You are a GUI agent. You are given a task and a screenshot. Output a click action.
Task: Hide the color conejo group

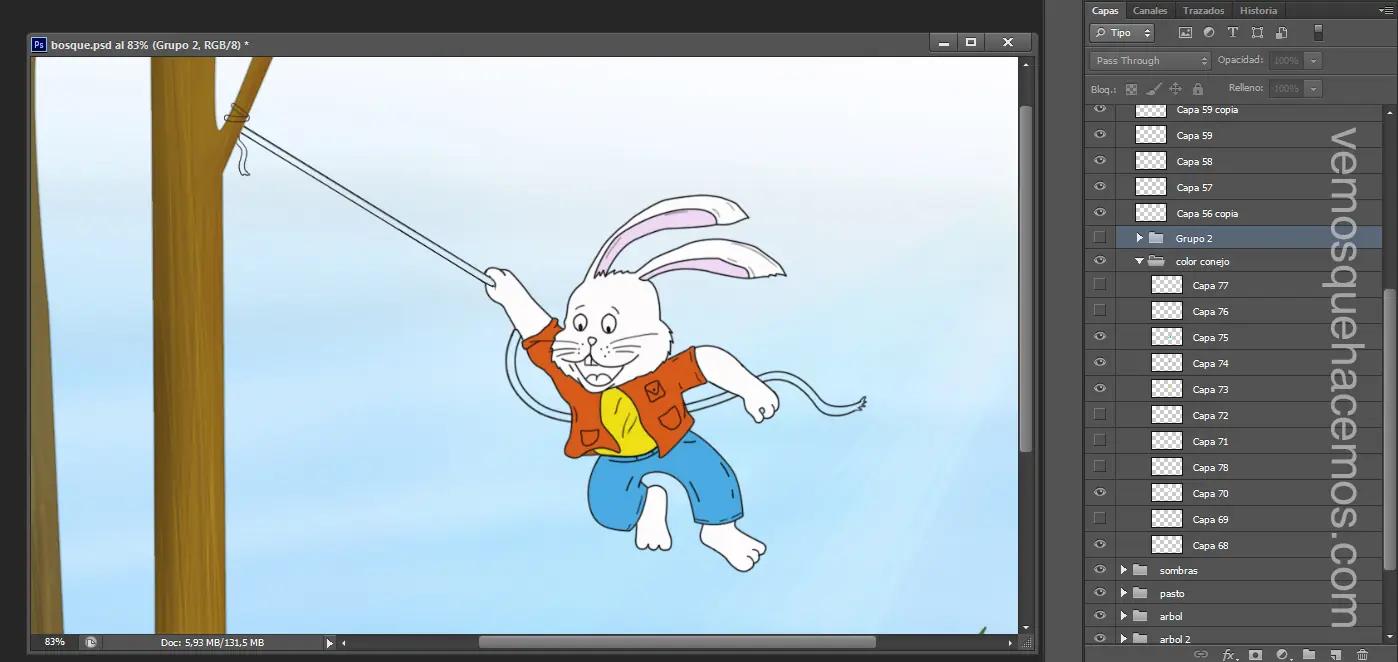tap(1100, 261)
